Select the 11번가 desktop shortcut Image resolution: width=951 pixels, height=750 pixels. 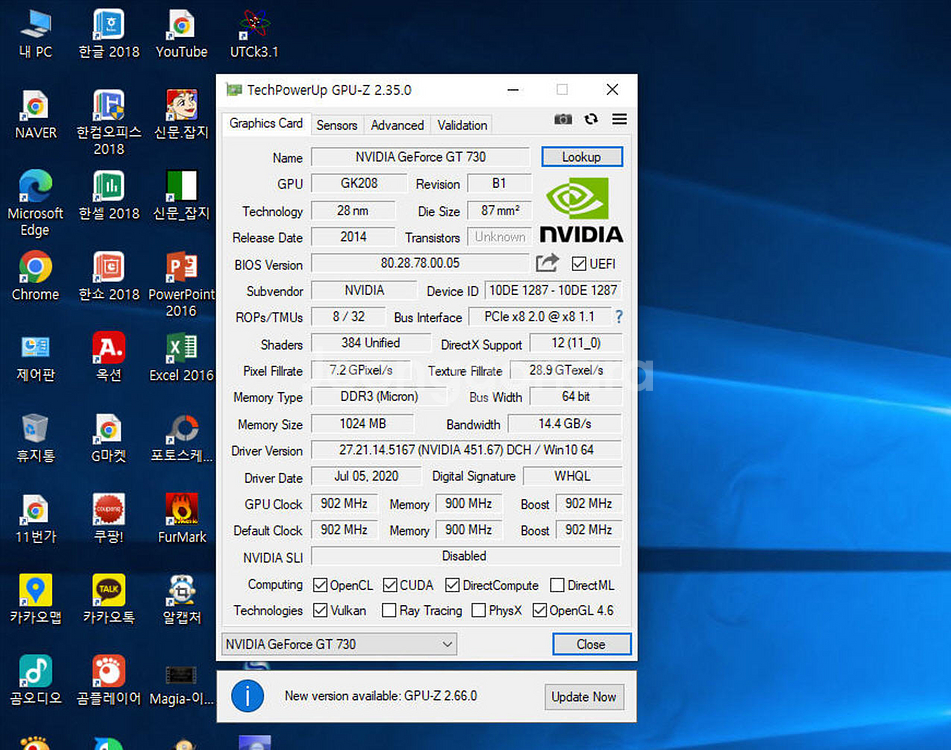35,518
